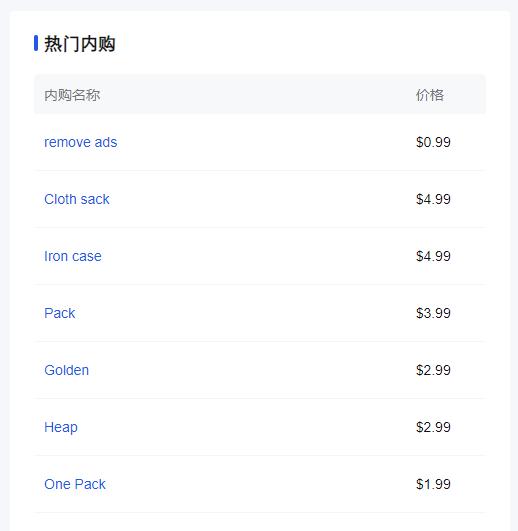Click the 热门内购 section heading
The height and width of the screenshot is (531, 518).
coord(80,44)
